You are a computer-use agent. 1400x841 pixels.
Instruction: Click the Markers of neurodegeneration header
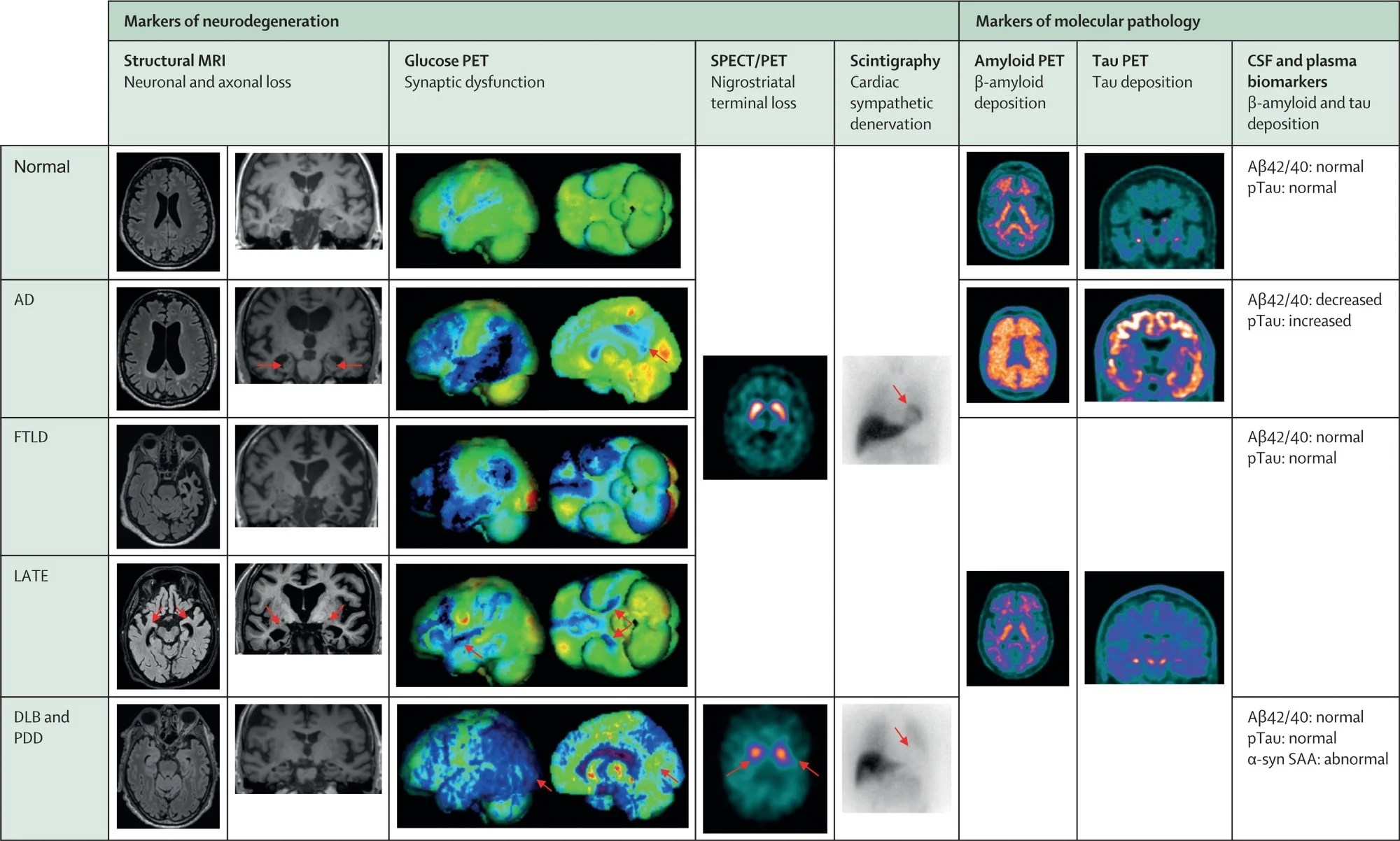pyautogui.click(x=231, y=21)
